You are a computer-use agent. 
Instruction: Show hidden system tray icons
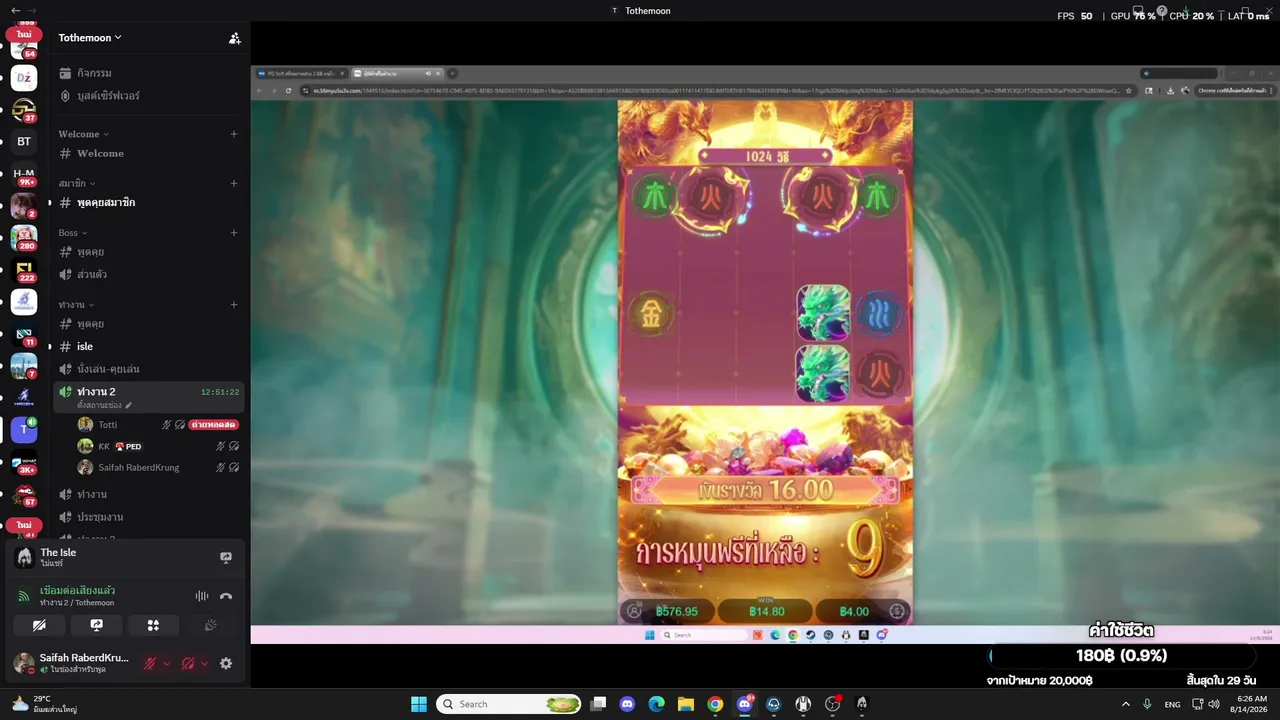click(1126, 704)
